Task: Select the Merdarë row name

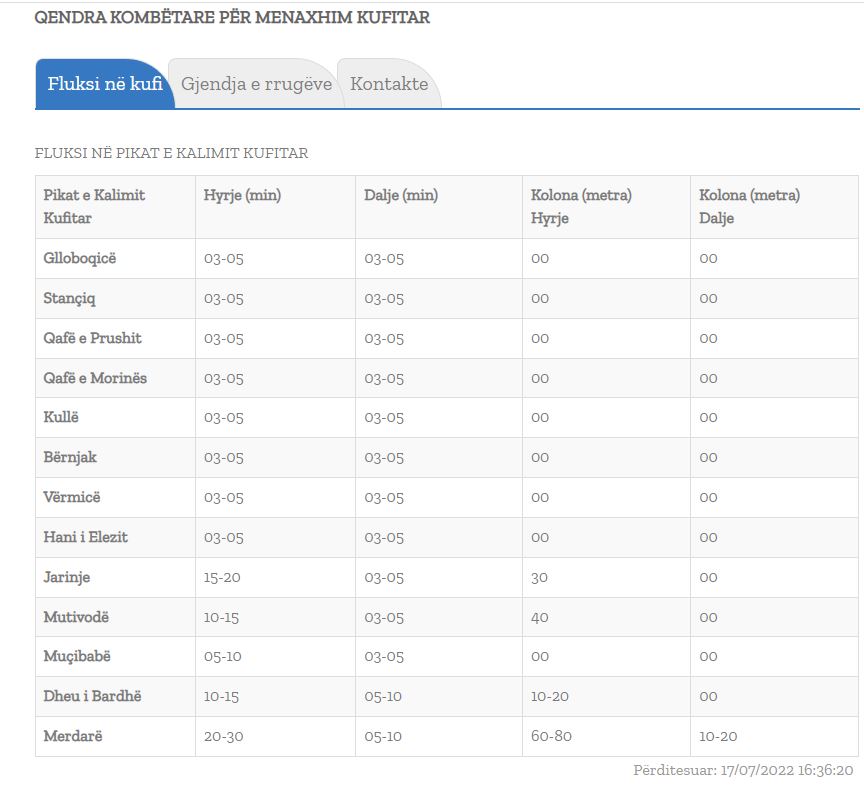Action: click(x=73, y=736)
